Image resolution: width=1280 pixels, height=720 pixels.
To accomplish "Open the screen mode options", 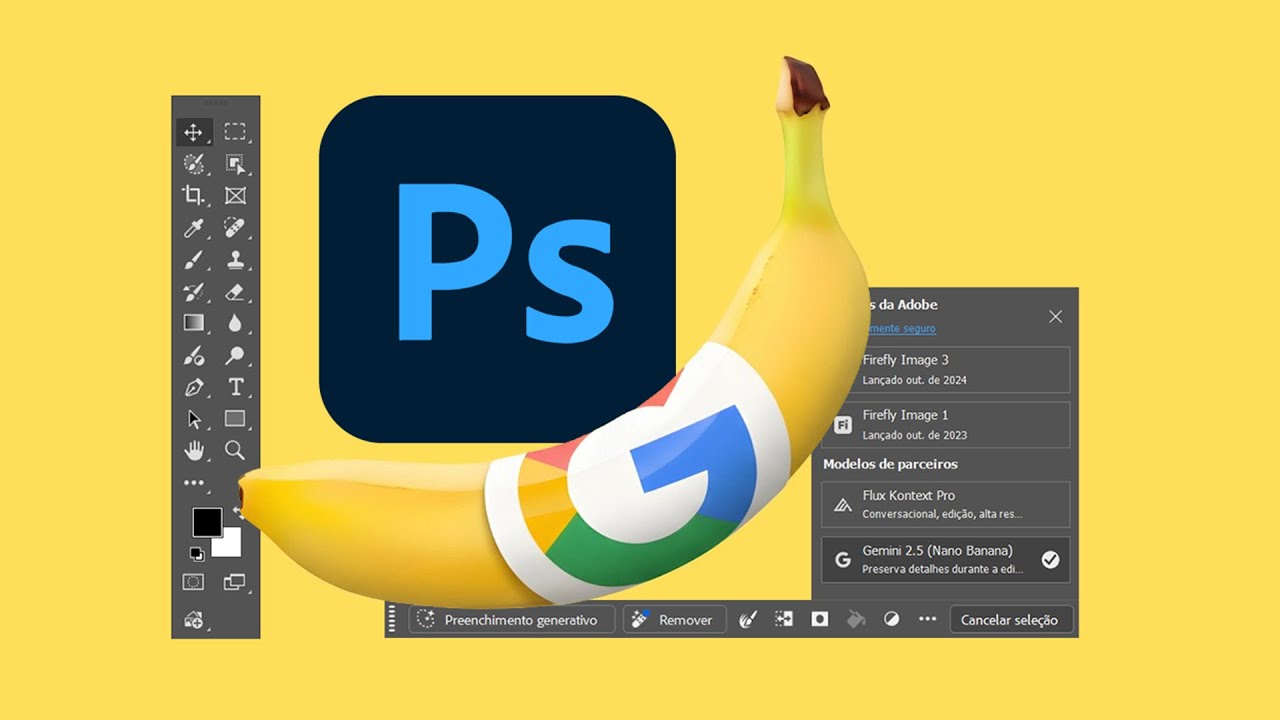I will pos(235,582).
